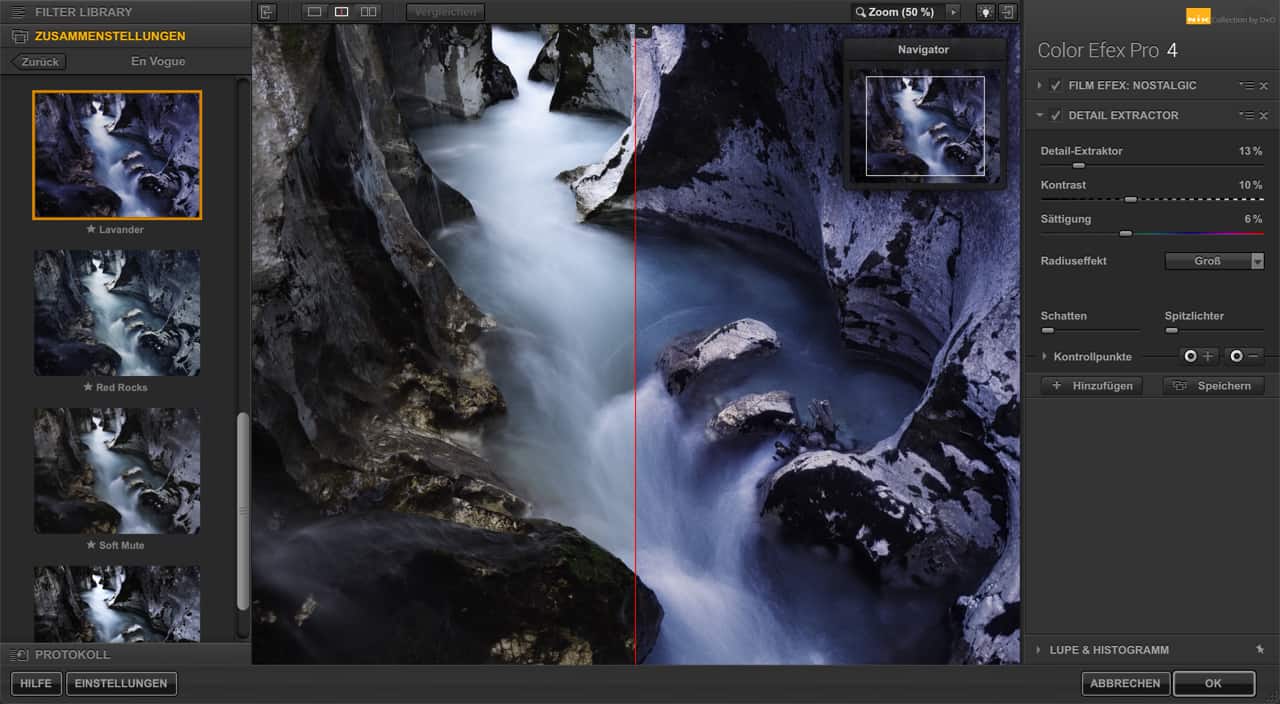
Task: Select the single image view icon
Action: pos(315,12)
